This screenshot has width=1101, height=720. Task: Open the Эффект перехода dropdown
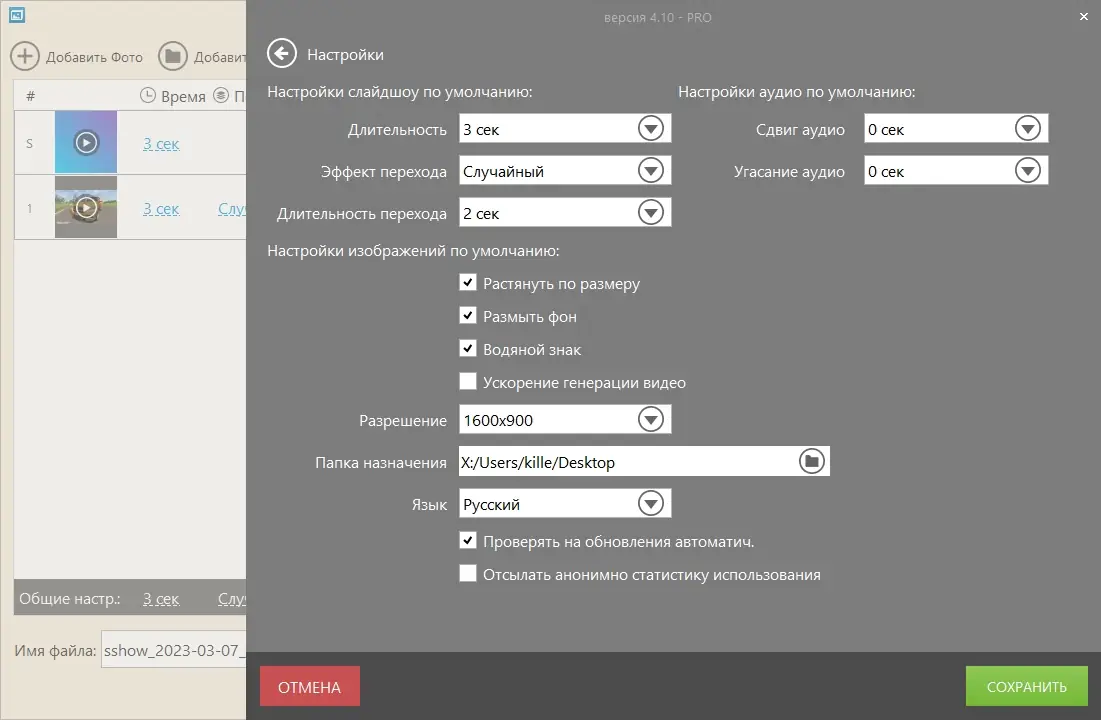565,171
